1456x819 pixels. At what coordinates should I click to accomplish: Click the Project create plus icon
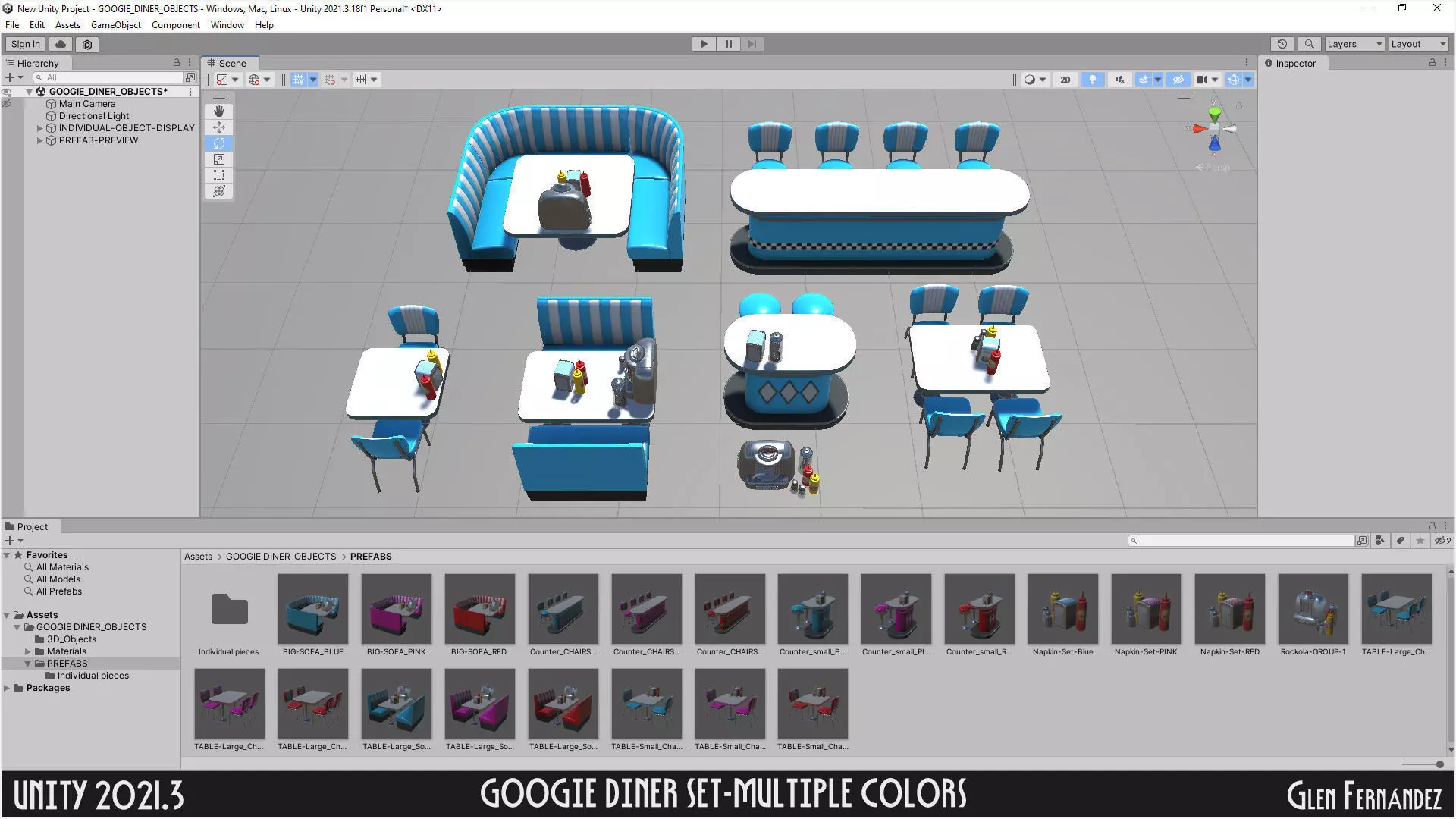[10, 541]
